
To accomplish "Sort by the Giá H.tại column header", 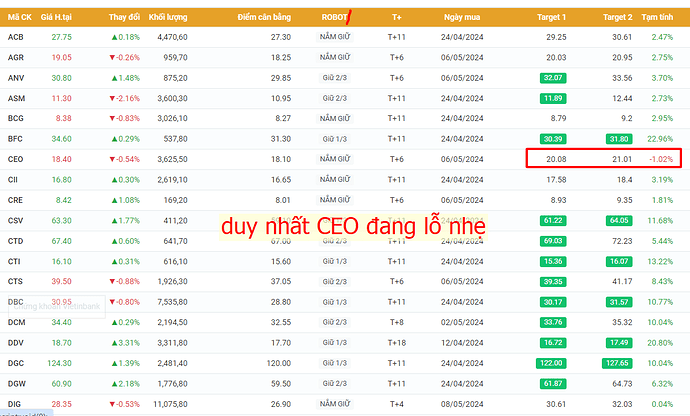I will pos(56,17).
